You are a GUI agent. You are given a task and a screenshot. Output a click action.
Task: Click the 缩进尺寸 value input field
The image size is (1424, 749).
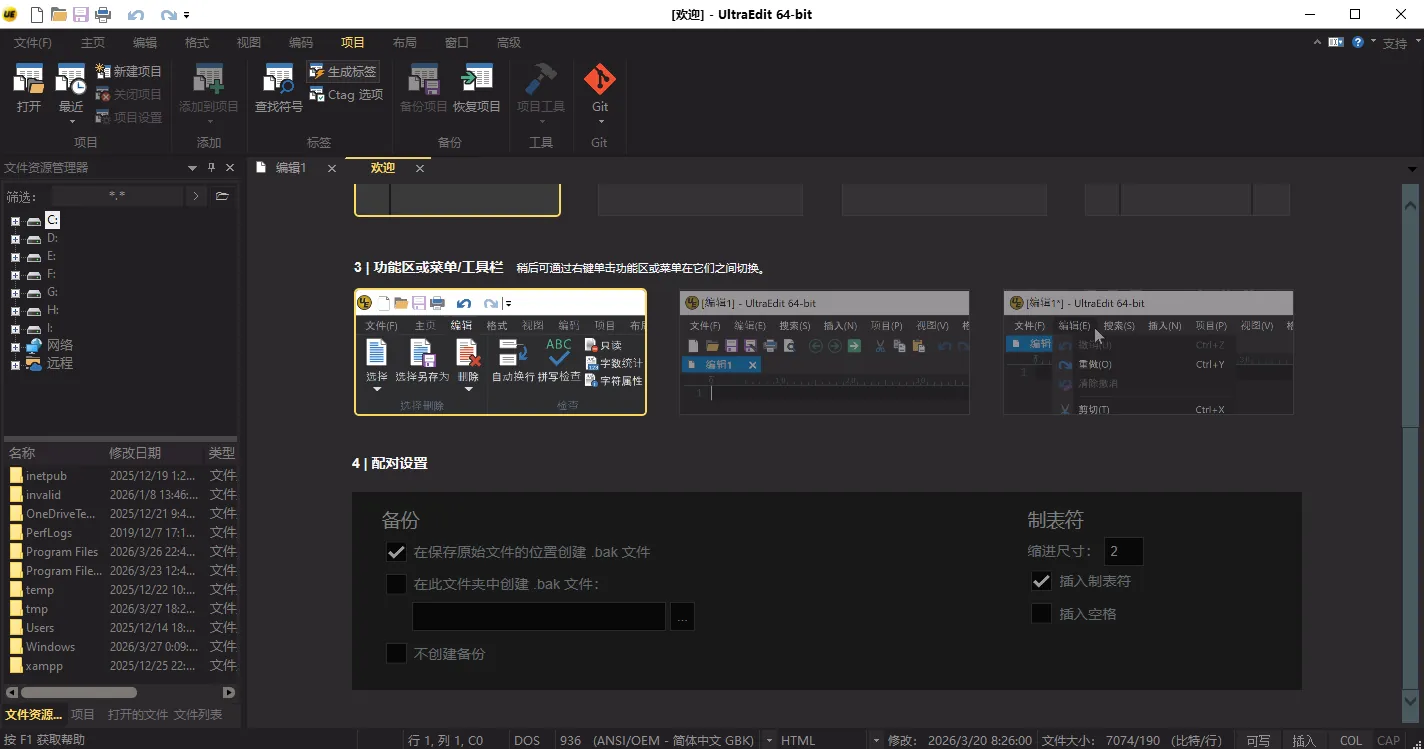click(x=1122, y=550)
